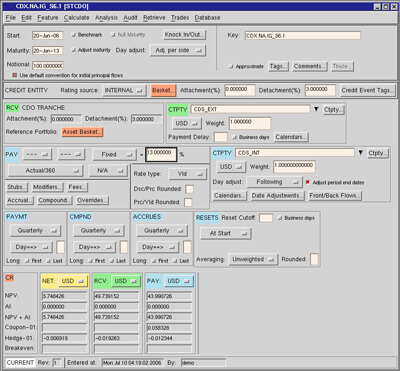Click the Knock In/Out button

(184, 35)
